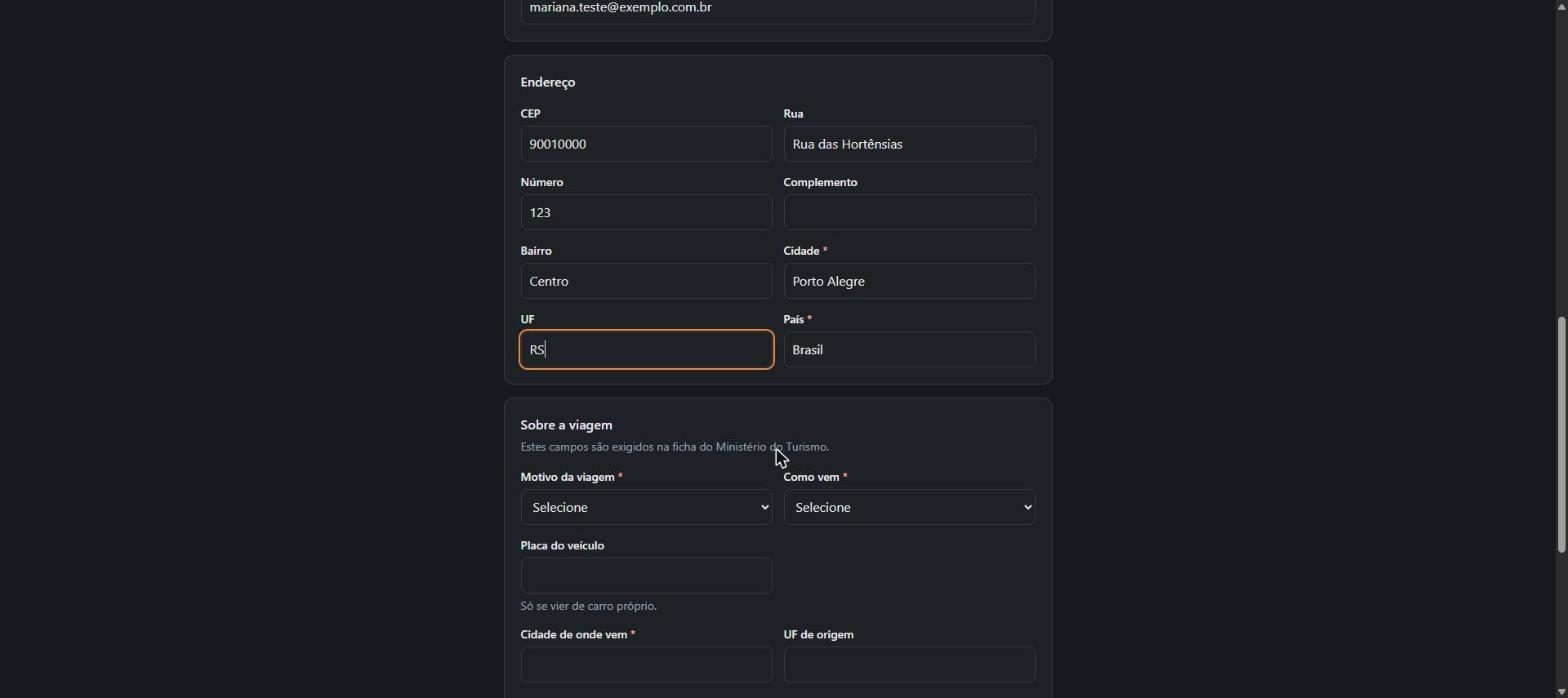Click the empty Complemento field

pos(909,212)
